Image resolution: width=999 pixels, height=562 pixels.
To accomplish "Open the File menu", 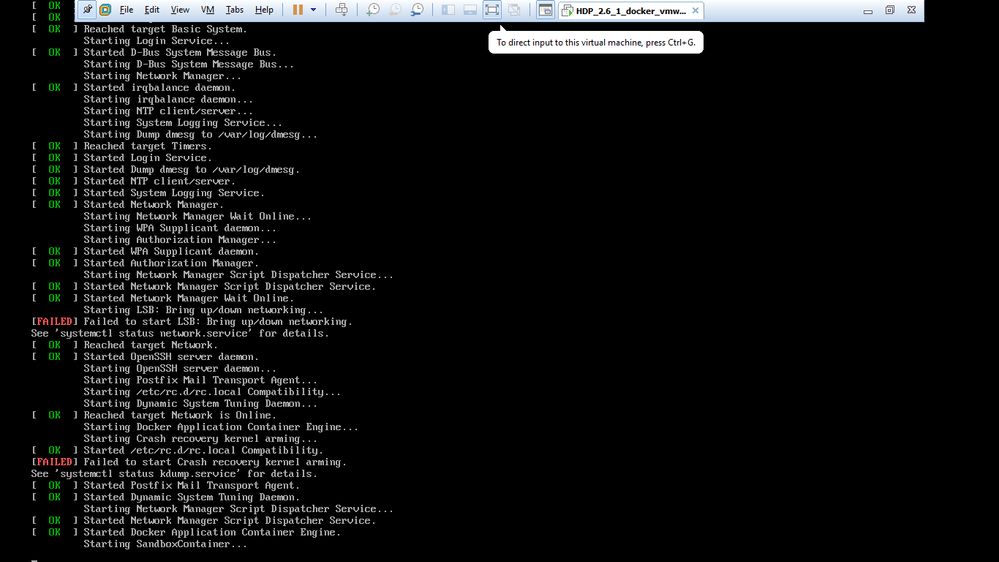I will coord(126,10).
